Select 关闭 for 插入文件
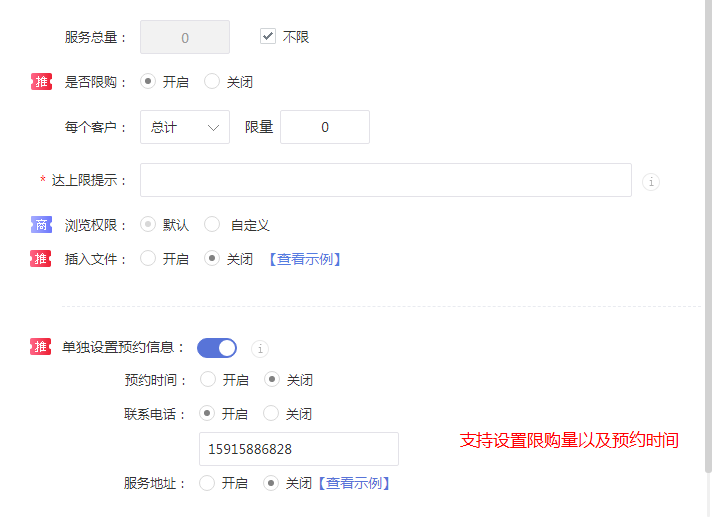 point(212,258)
